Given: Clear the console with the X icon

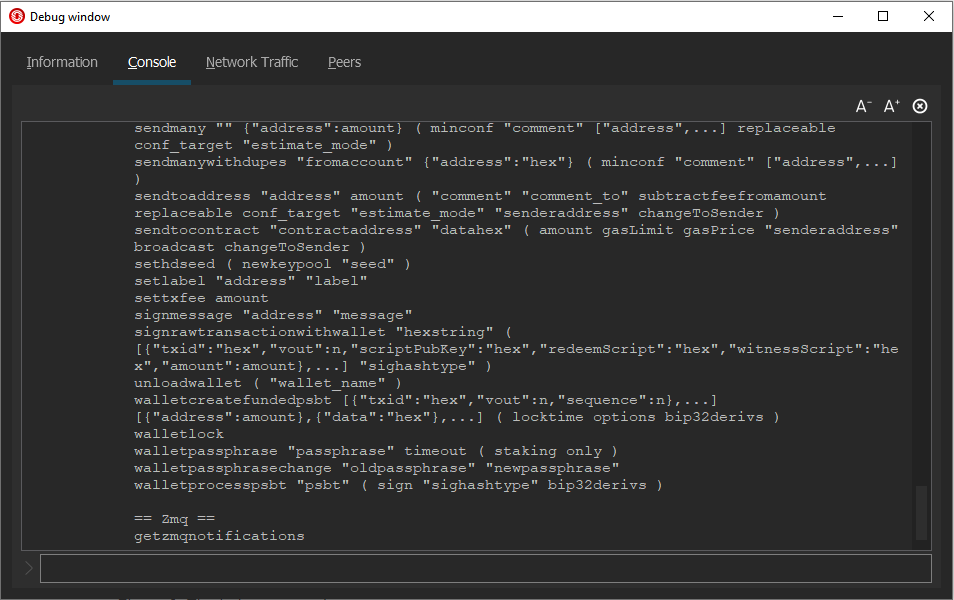Looking at the screenshot, I should pos(920,106).
